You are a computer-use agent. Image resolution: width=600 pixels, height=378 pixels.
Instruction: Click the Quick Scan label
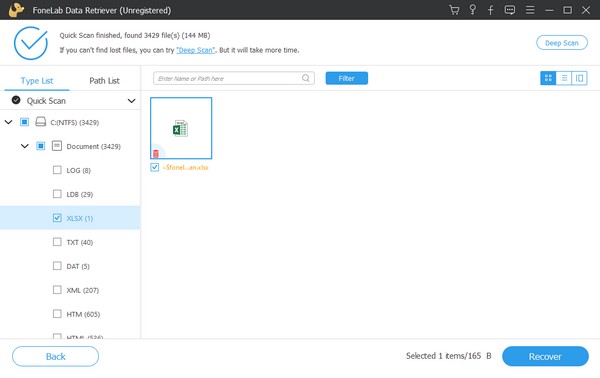46,101
